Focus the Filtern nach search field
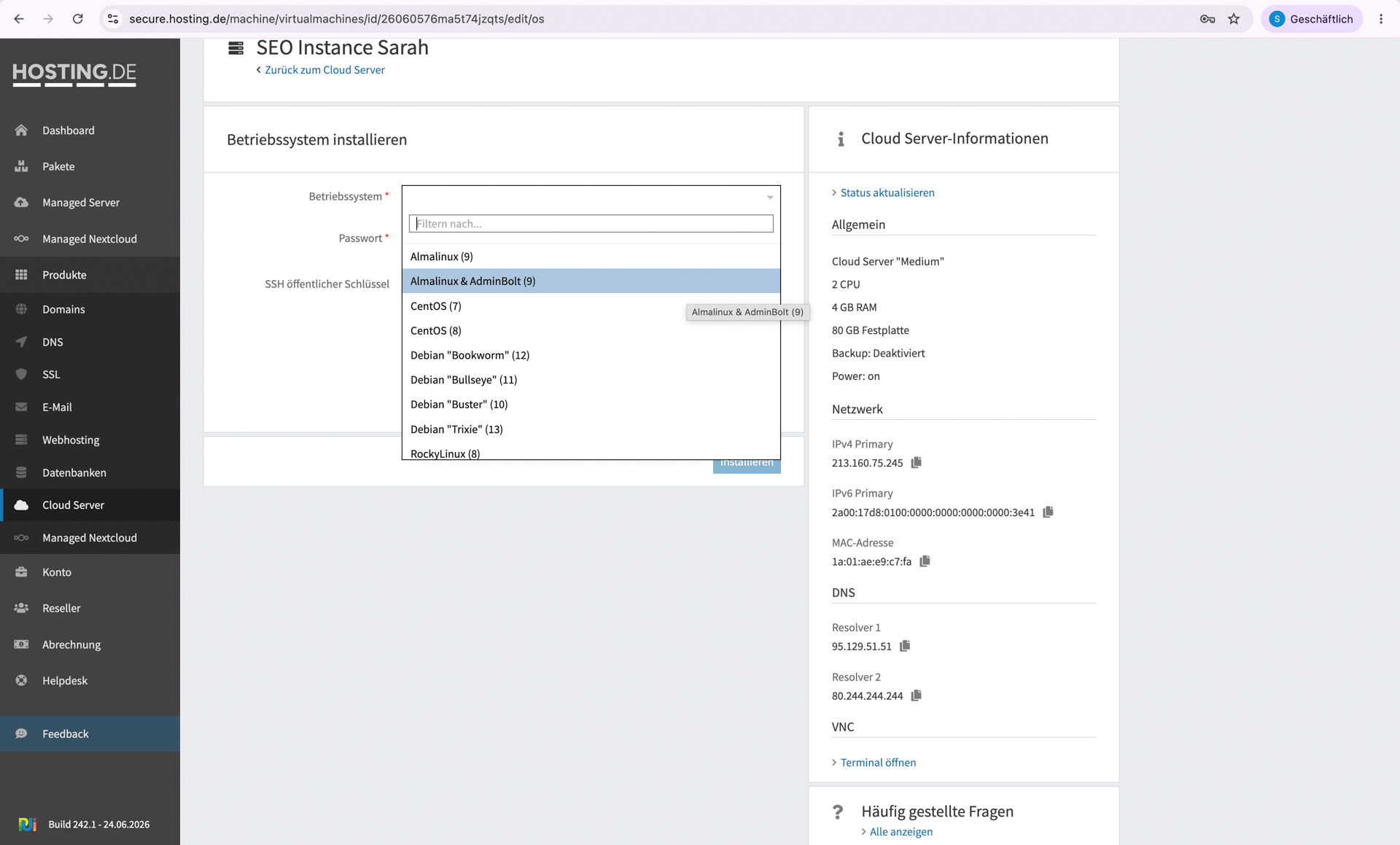The height and width of the screenshot is (845, 1400). pyautogui.click(x=591, y=224)
